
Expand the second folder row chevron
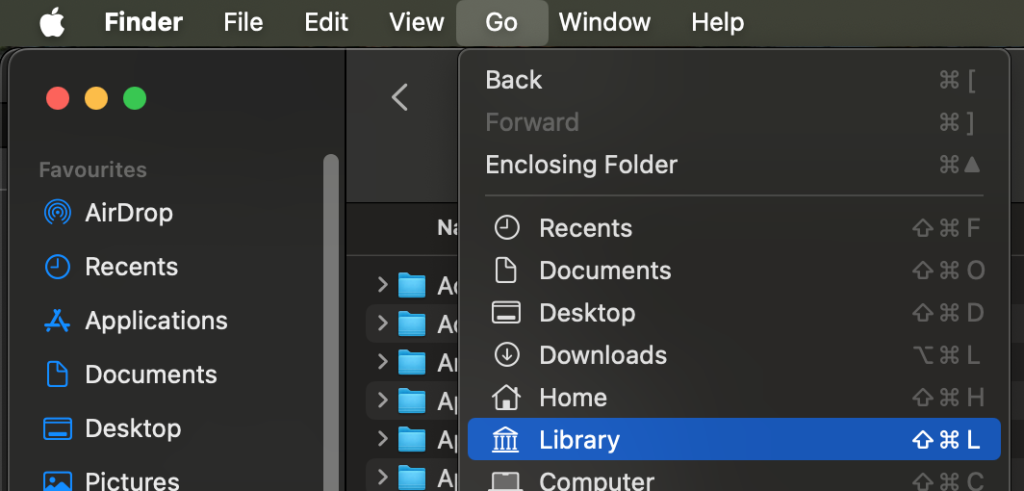tap(383, 323)
